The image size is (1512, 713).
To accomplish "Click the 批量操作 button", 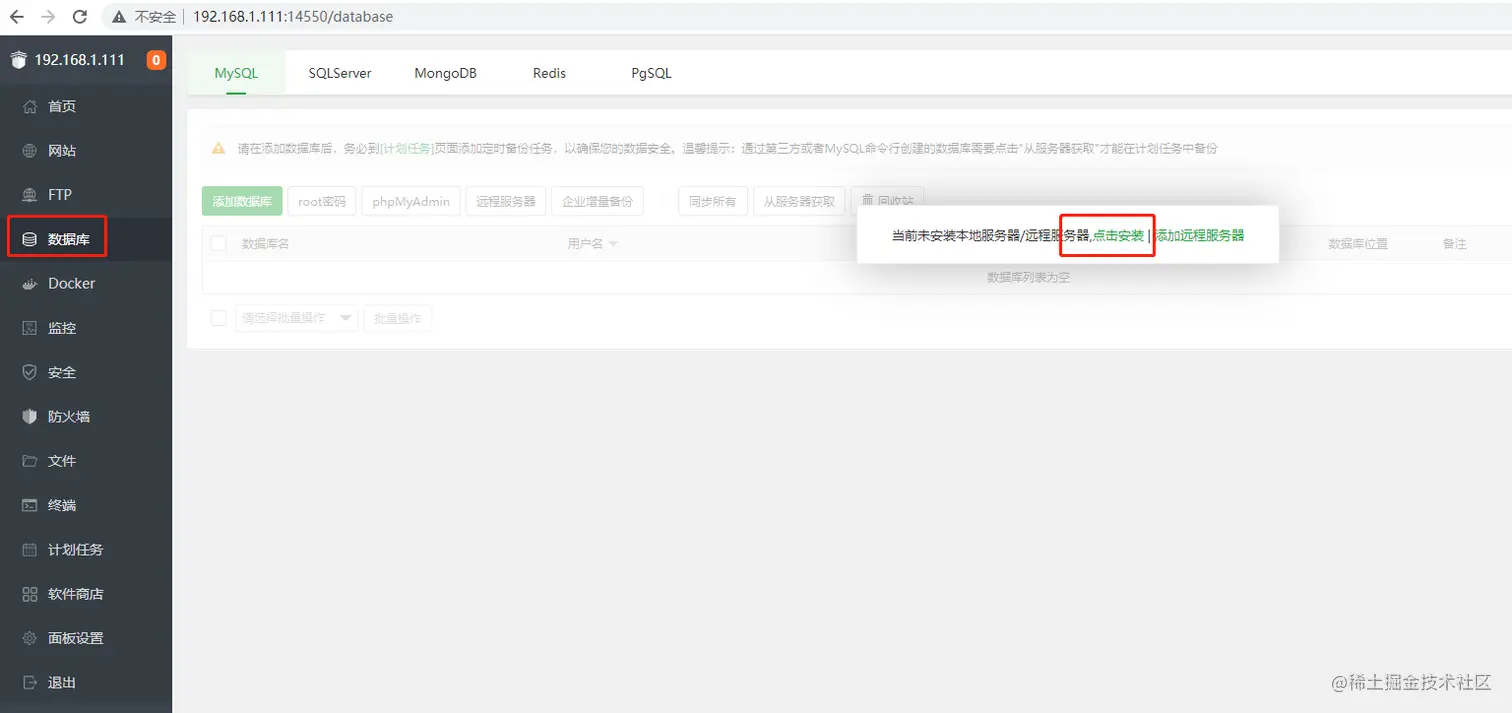I will tap(397, 318).
